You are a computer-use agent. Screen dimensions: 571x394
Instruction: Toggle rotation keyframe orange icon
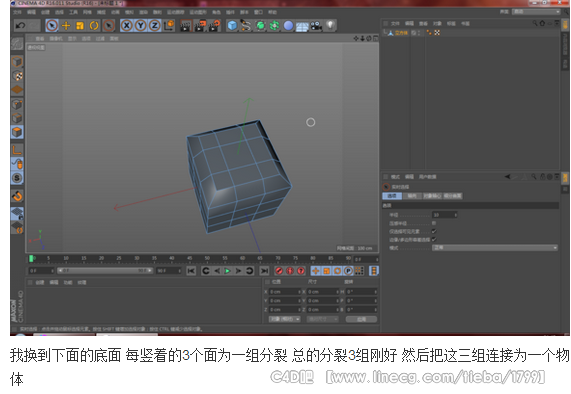[338, 271]
